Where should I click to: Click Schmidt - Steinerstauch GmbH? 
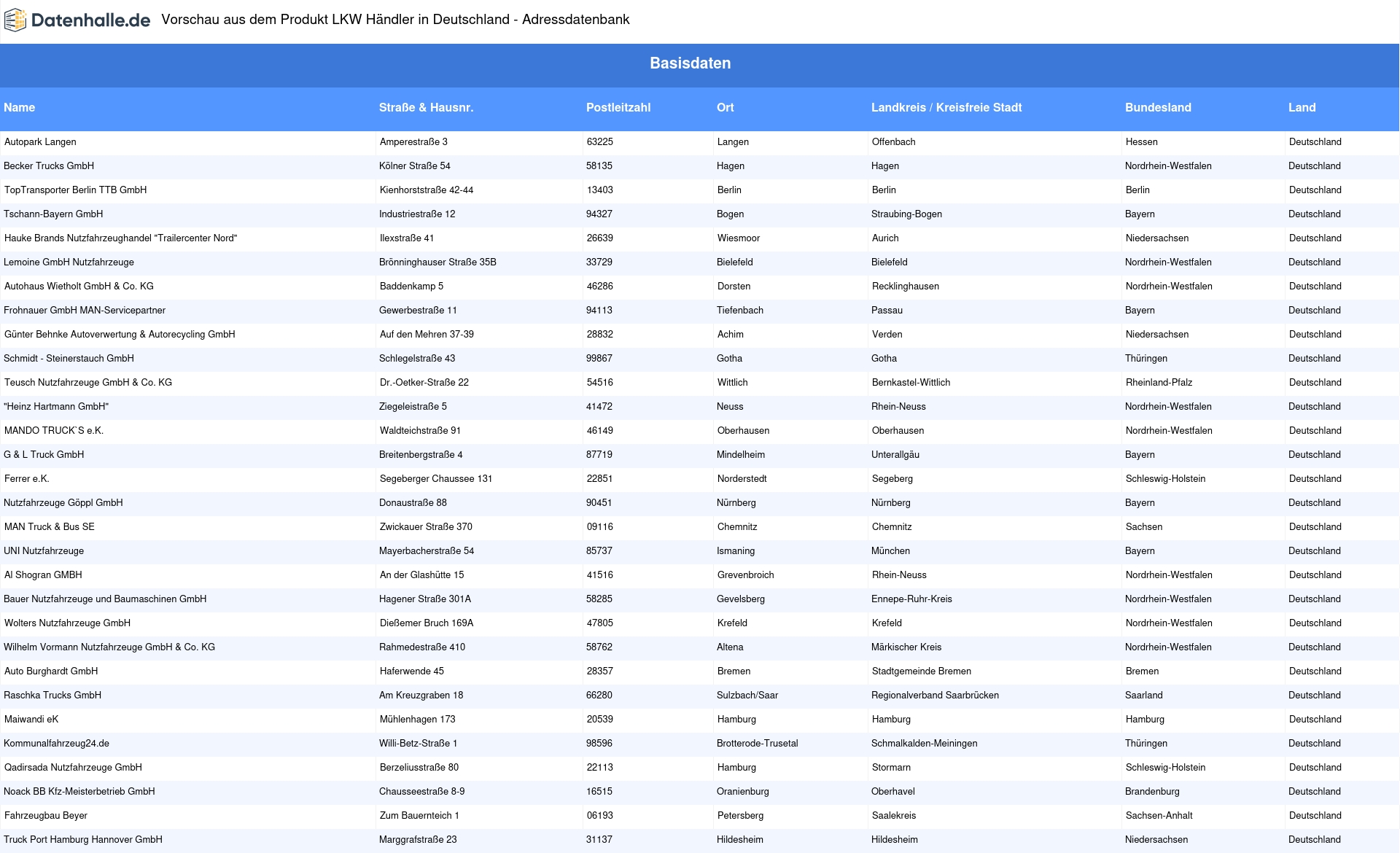69,359
